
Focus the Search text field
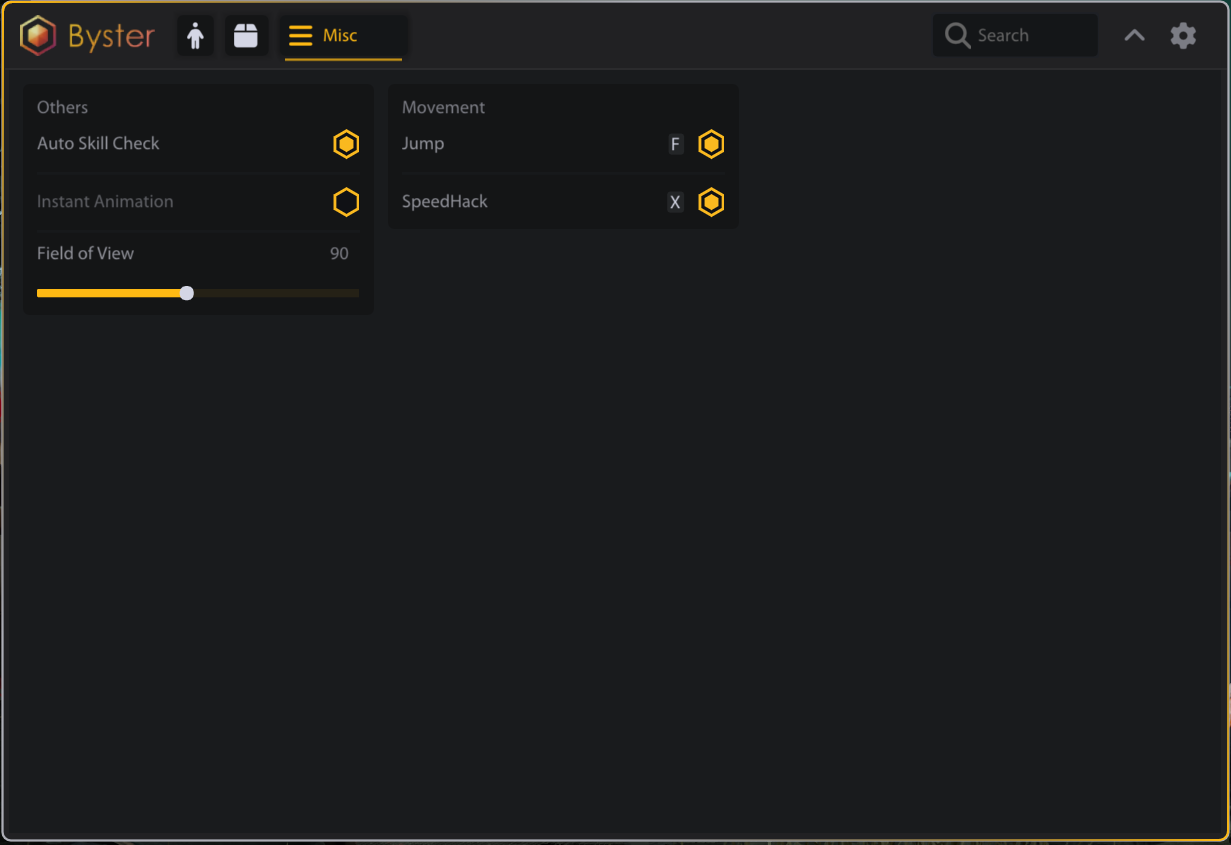pyautogui.click(x=1030, y=36)
